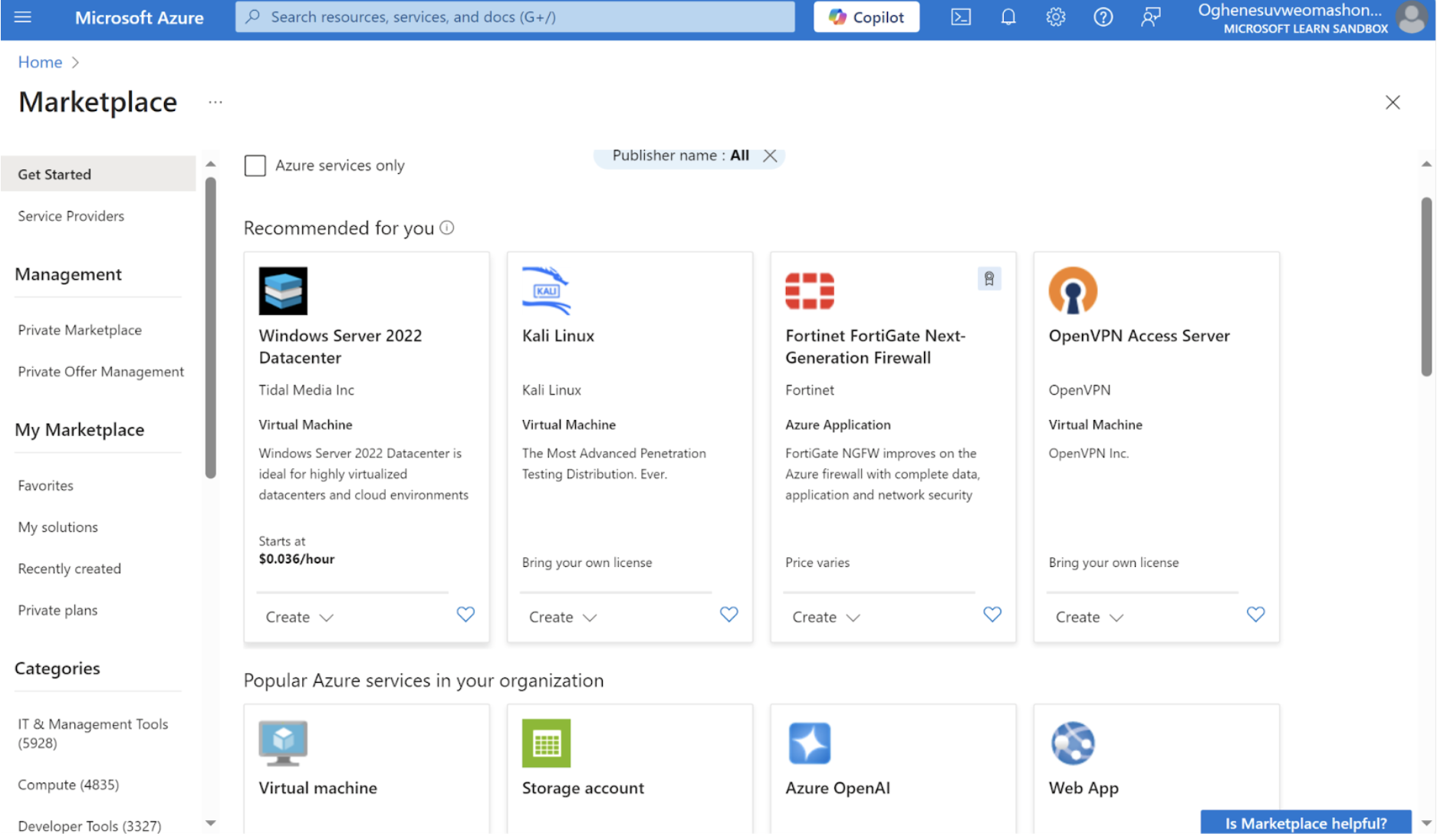The height and width of the screenshot is (840, 1437).
Task: Open the portal hamburger menu
Action: pos(23,17)
